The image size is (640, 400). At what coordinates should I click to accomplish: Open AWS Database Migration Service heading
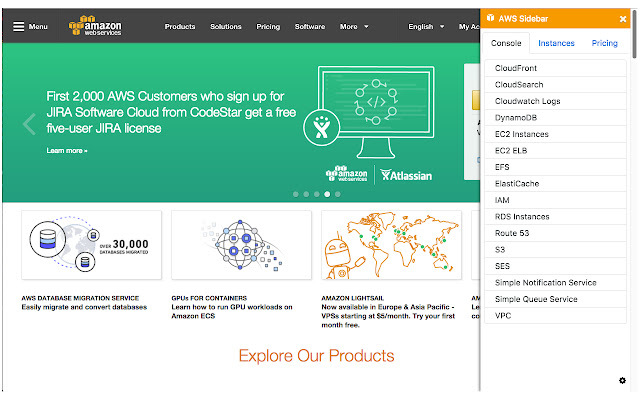tap(80, 298)
